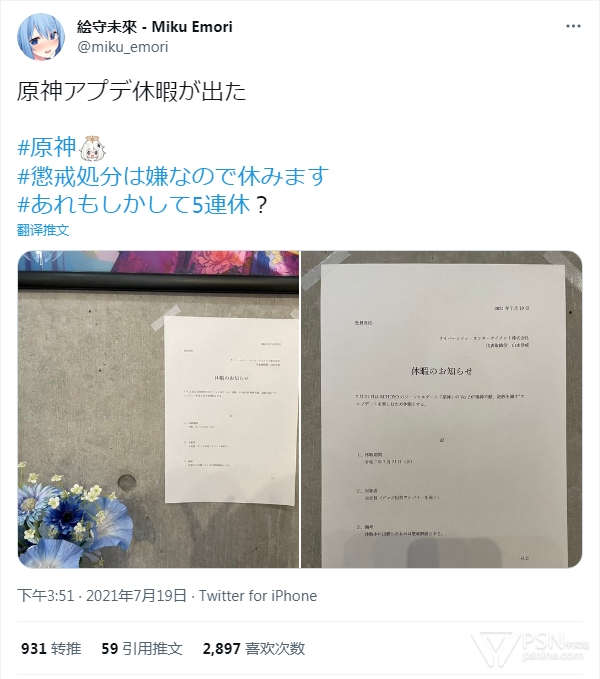The image size is (600, 679).
Task: View the 931 转推 retweets list
Action: [51, 648]
